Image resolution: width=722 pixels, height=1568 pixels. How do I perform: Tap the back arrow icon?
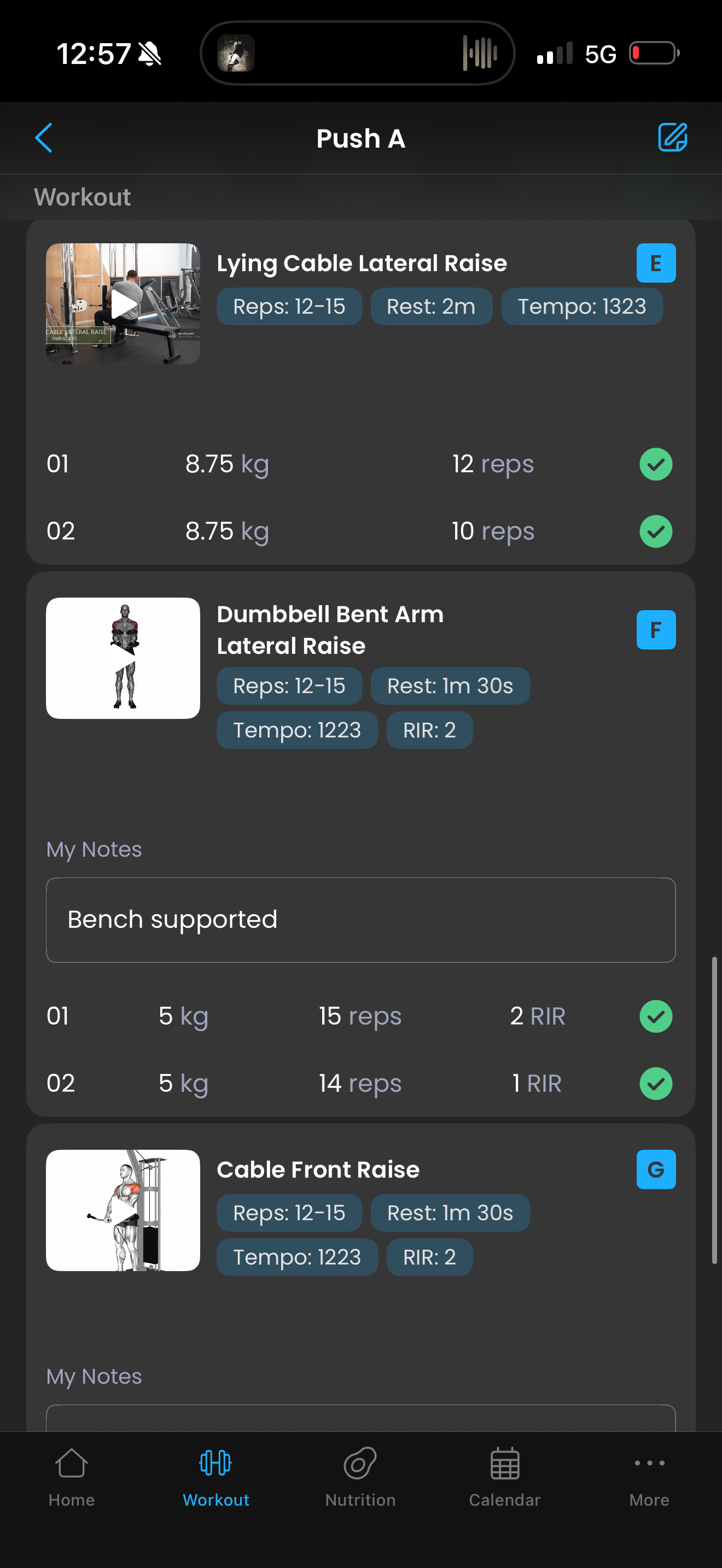pyautogui.click(x=44, y=138)
